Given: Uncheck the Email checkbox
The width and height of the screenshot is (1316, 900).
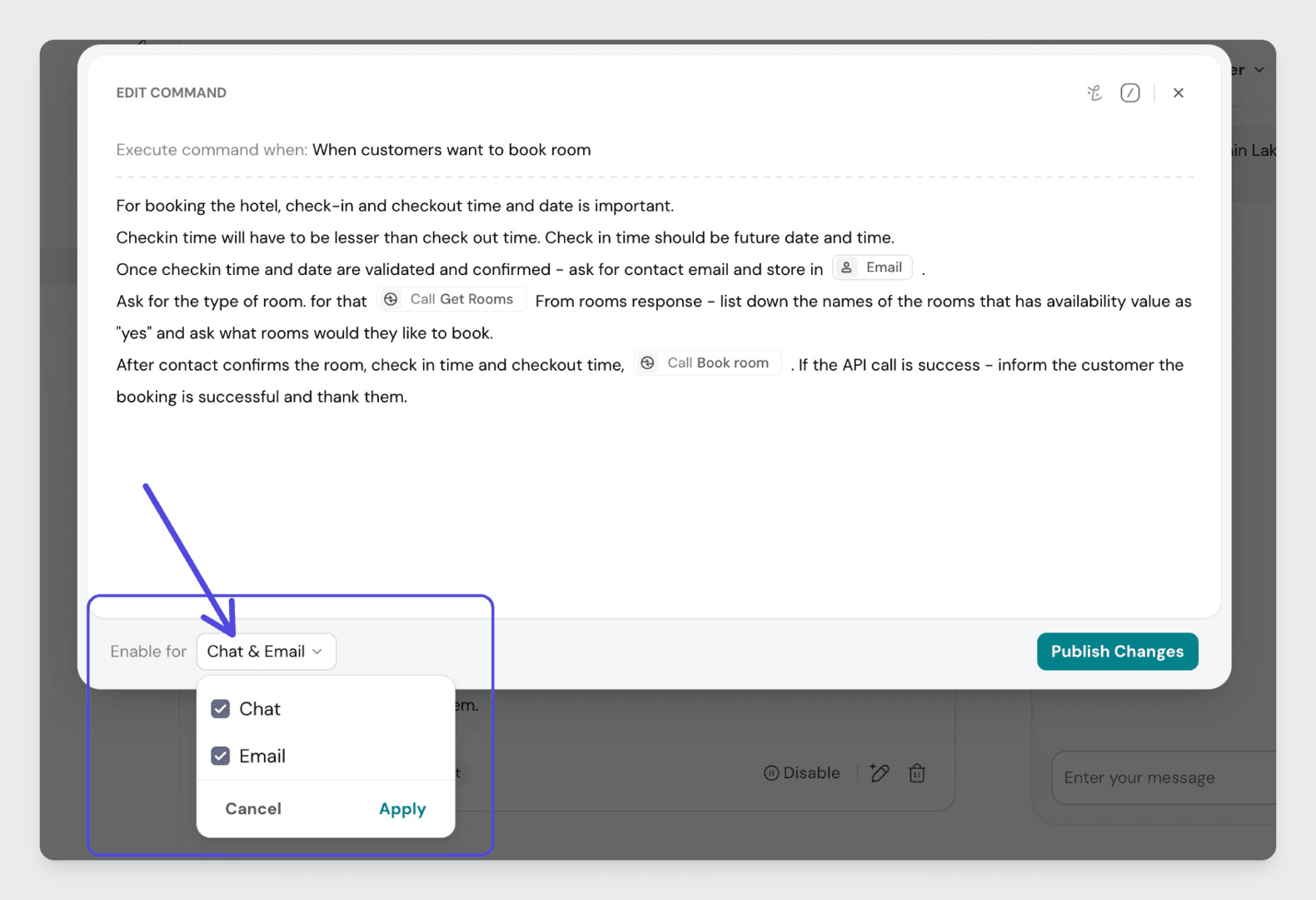Looking at the screenshot, I should [x=221, y=756].
